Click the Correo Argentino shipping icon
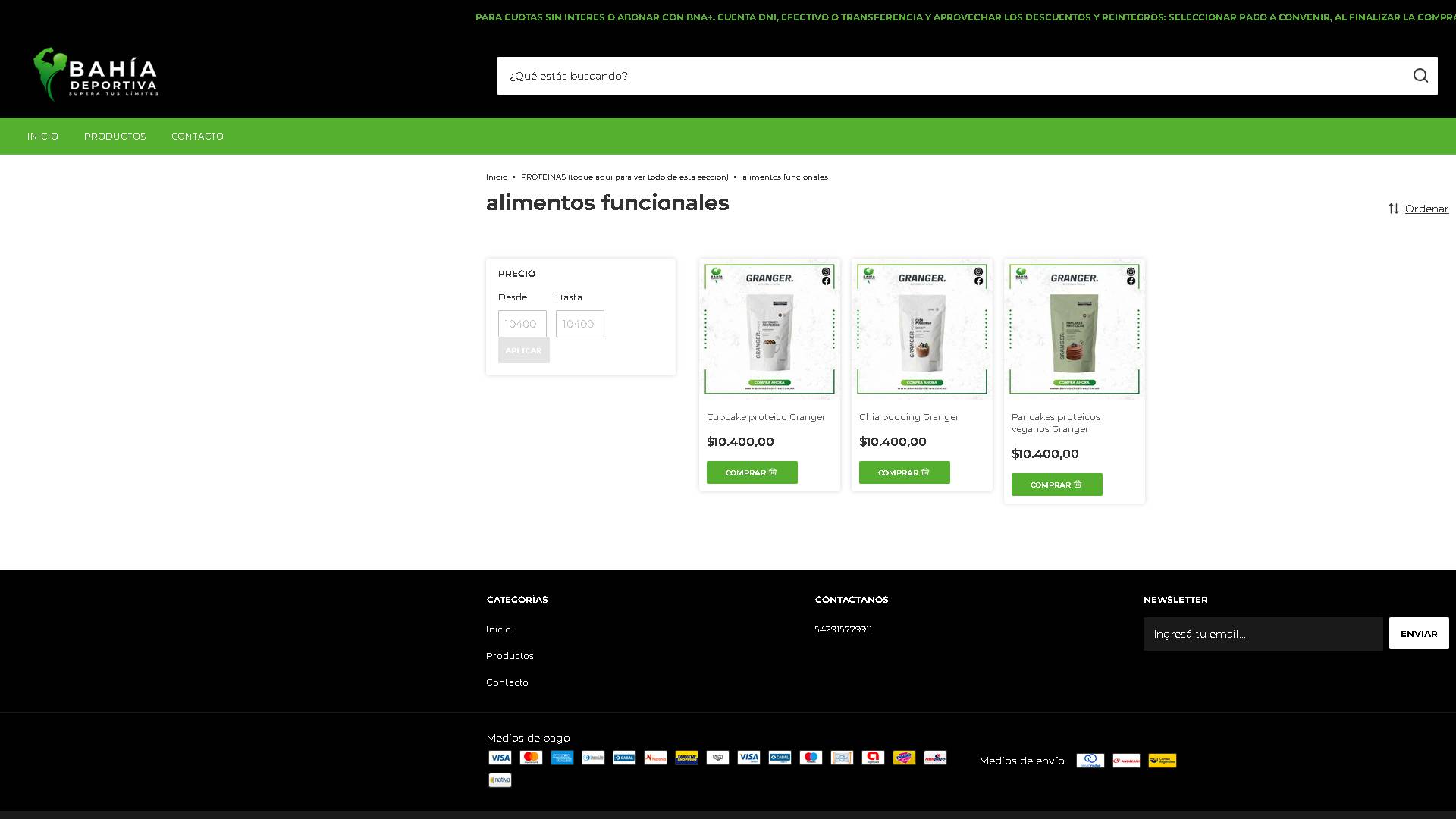The width and height of the screenshot is (1456, 819). (x=1163, y=761)
